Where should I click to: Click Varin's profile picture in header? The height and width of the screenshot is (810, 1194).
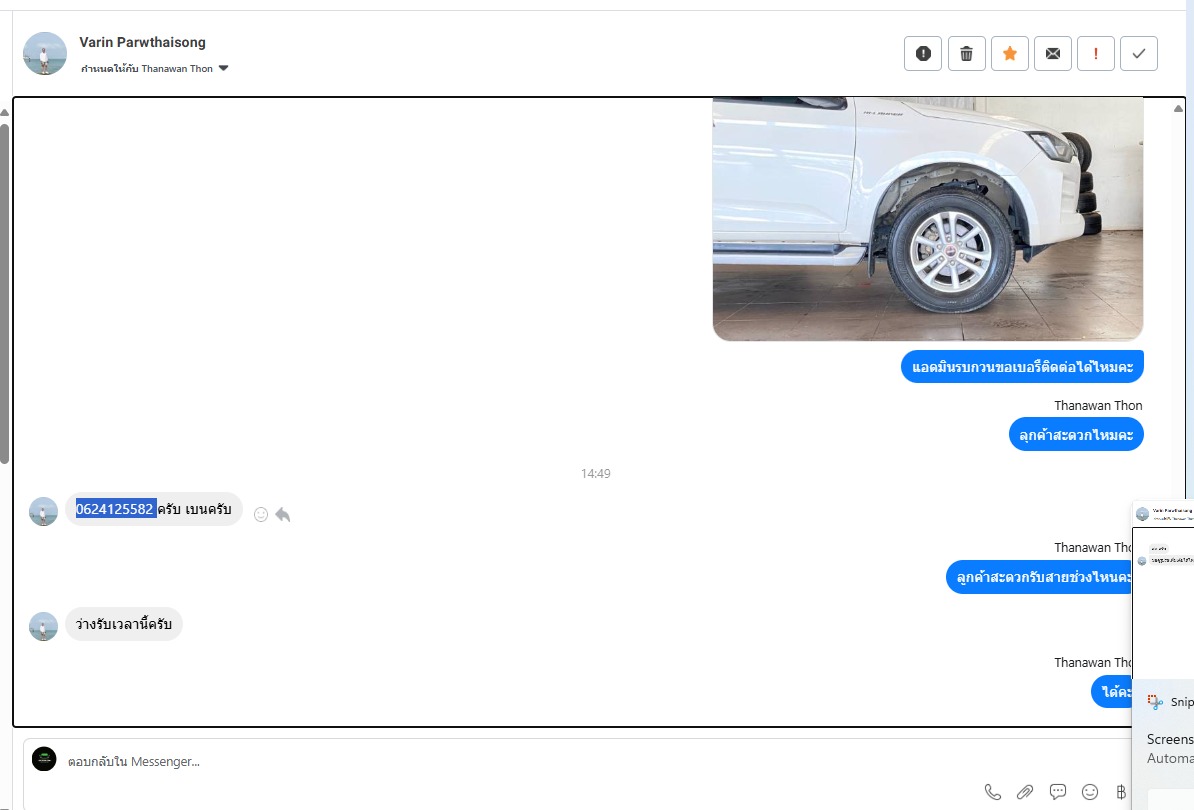[x=45, y=53]
